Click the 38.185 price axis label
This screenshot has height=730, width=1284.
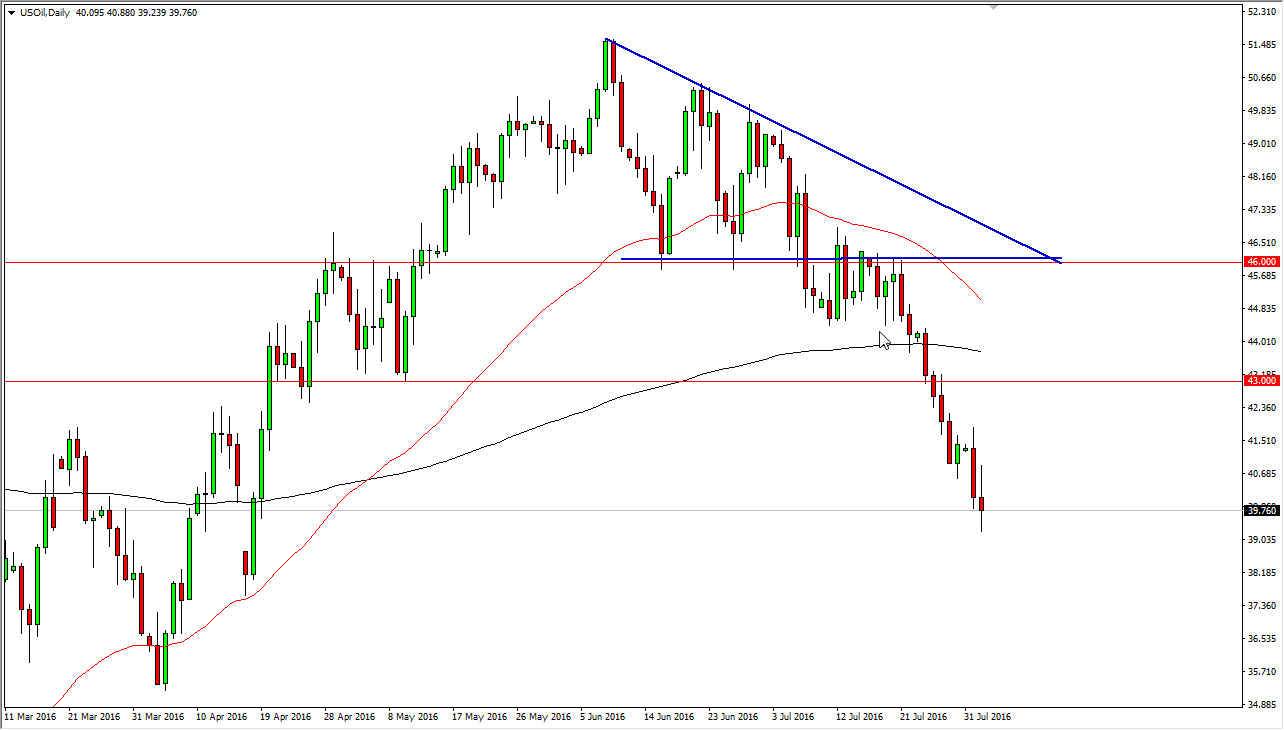(1262, 573)
